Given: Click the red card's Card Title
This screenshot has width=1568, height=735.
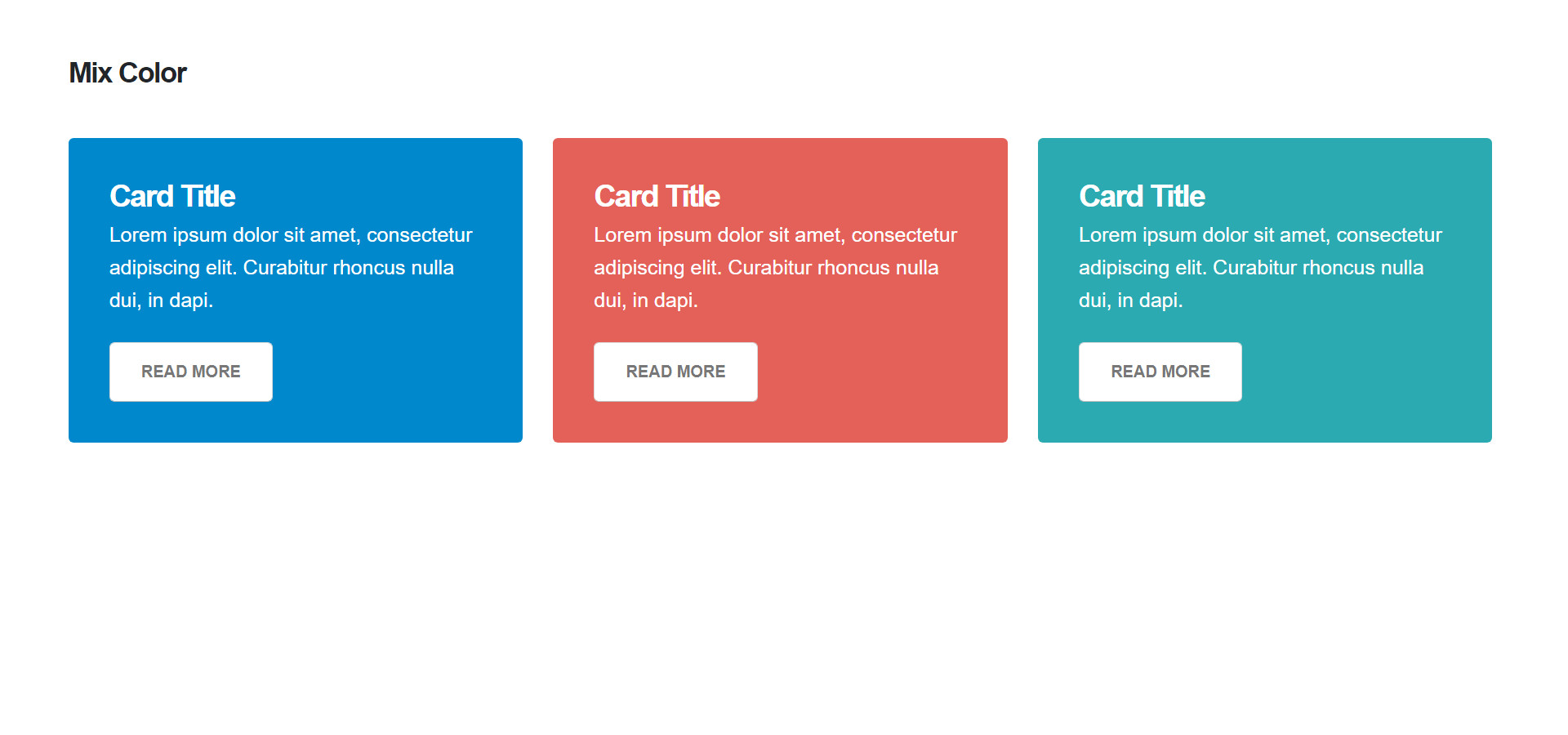Looking at the screenshot, I should 657,196.
